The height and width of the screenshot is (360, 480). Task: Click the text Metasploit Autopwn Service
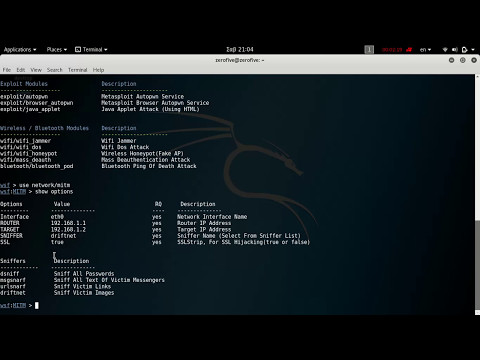pos(143,97)
